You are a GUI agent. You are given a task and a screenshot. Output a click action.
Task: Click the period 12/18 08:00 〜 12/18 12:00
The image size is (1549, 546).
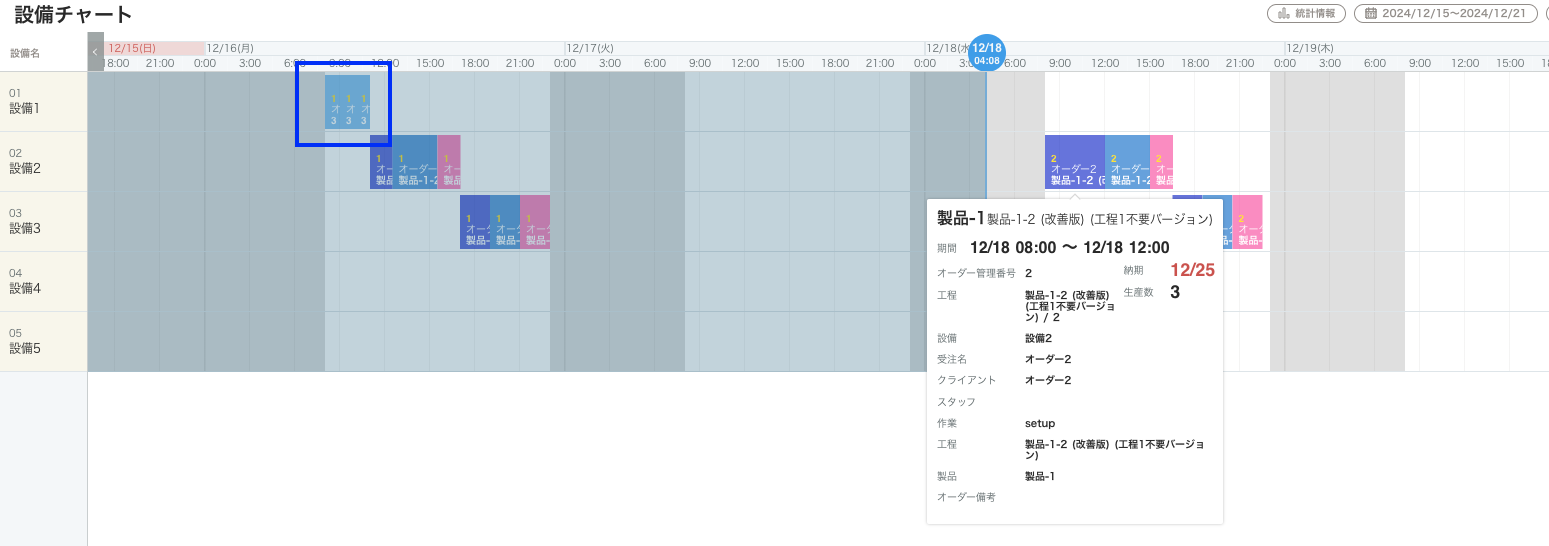click(x=1070, y=247)
